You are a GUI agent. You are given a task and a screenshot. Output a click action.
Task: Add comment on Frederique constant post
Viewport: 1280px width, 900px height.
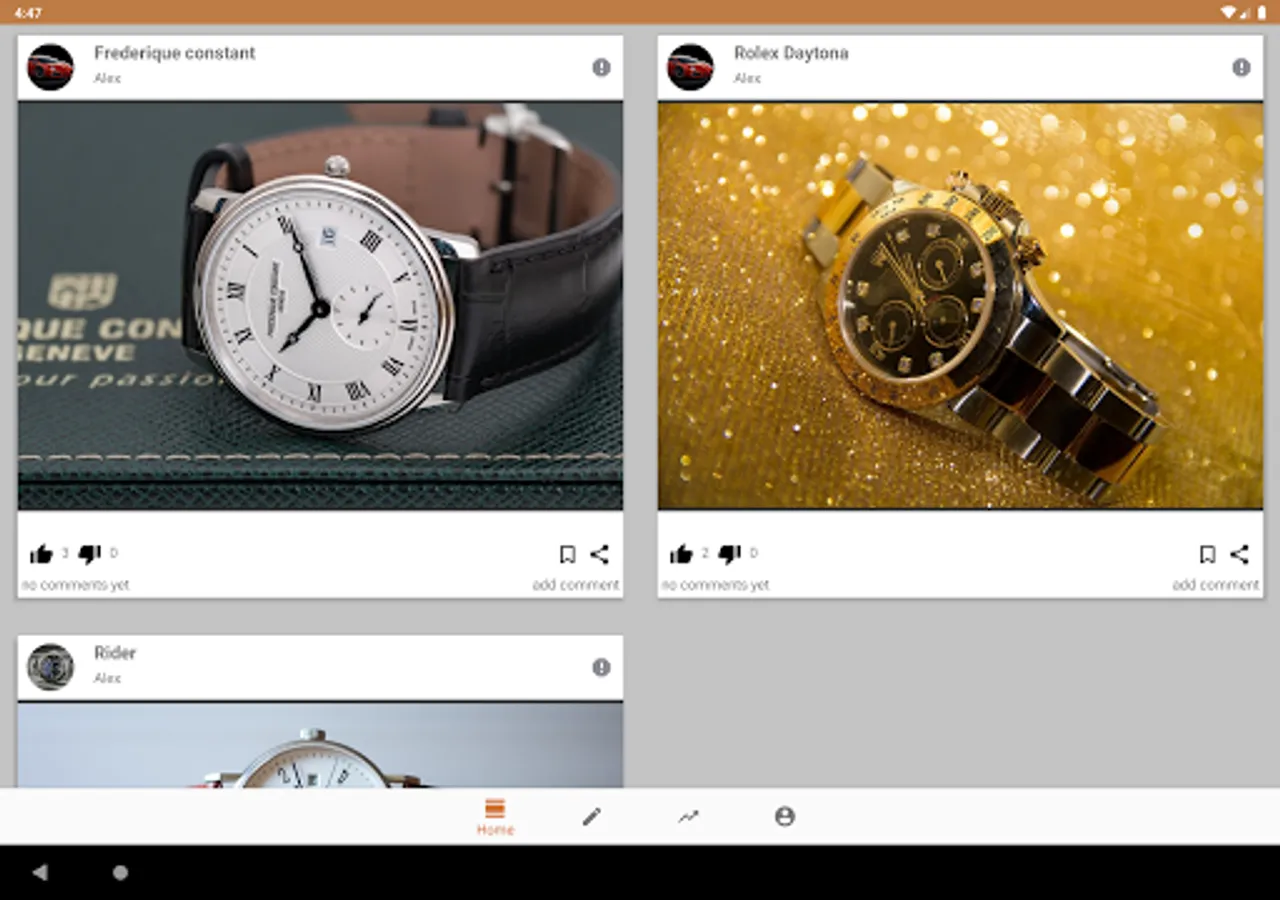(x=576, y=585)
